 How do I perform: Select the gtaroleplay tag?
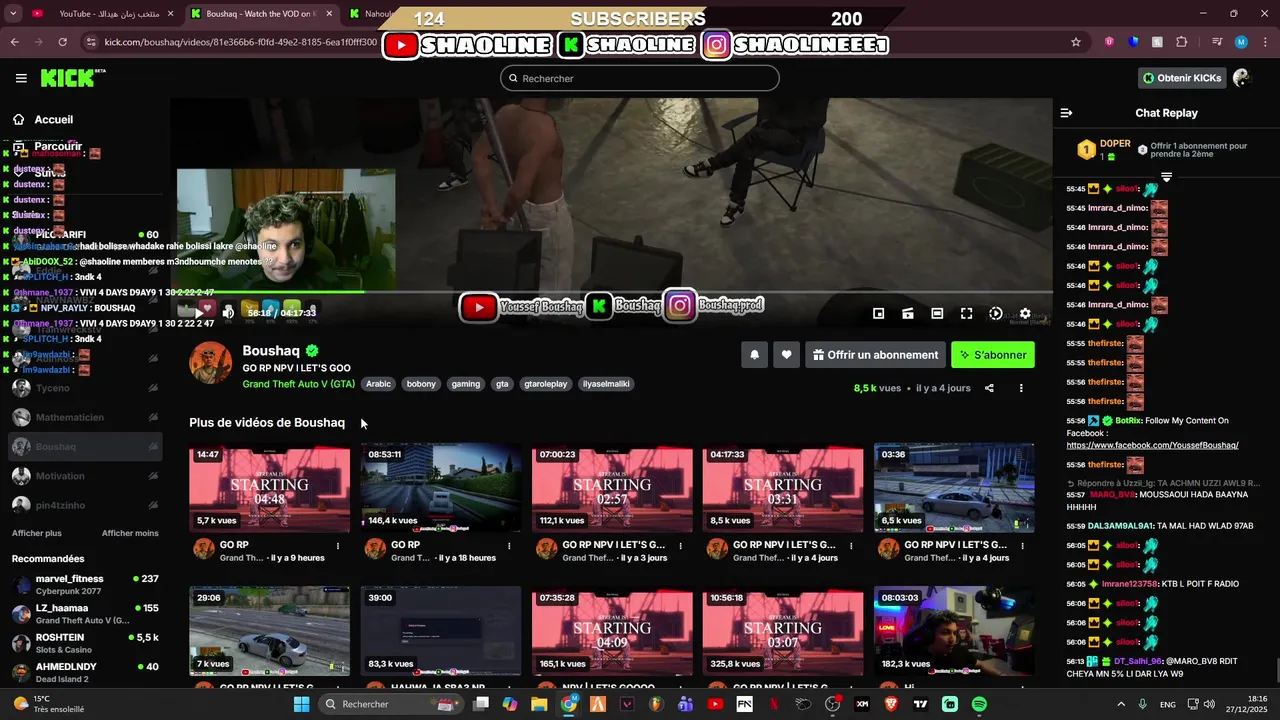pos(546,384)
